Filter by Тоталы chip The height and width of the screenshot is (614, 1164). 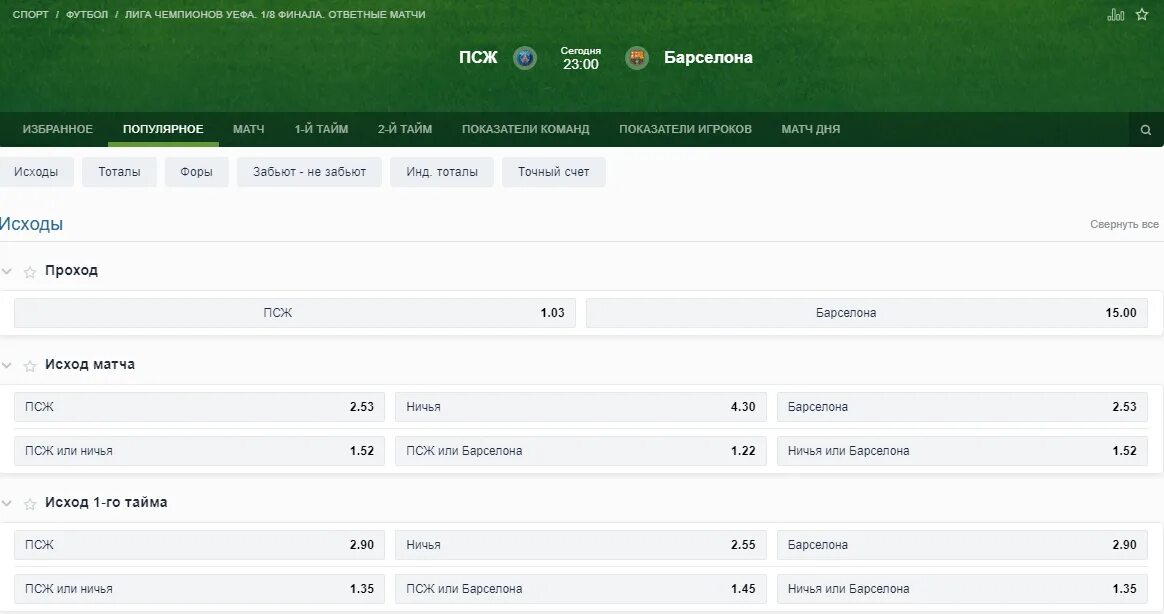tap(120, 172)
